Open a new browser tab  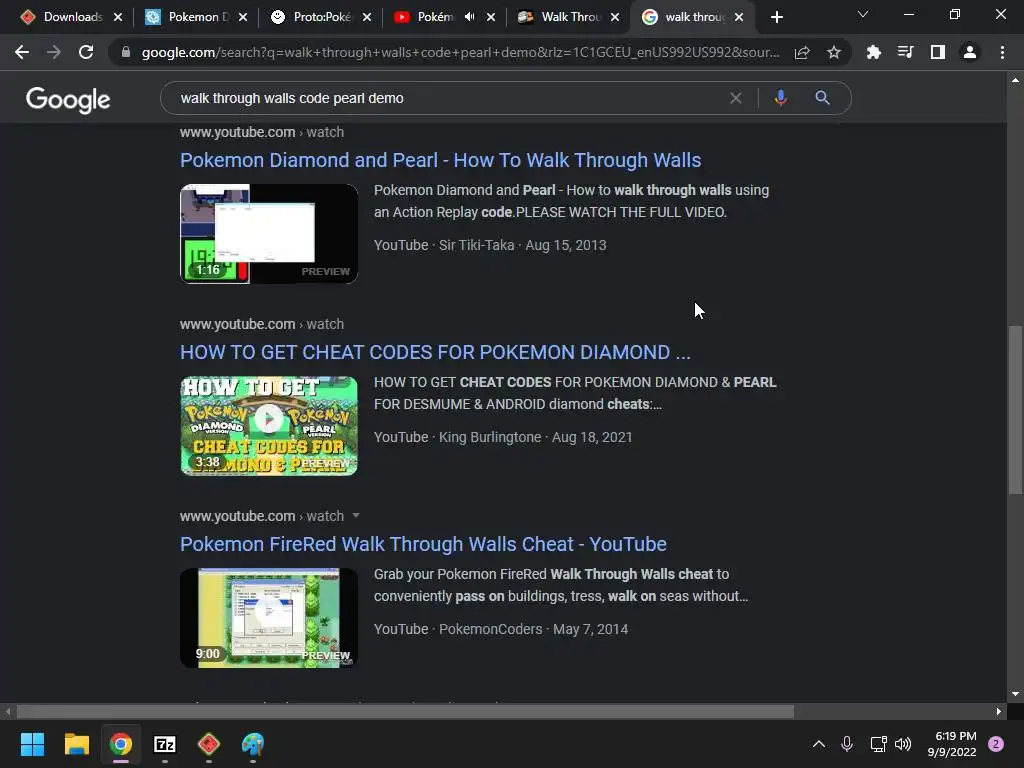click(776, 17)
